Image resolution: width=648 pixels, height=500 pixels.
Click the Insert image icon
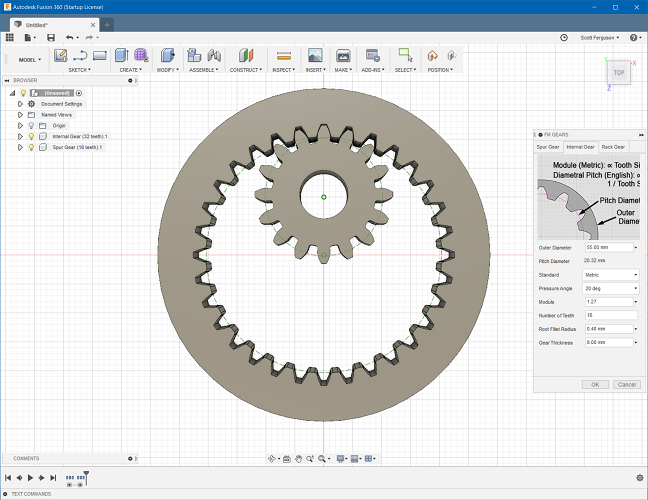(x=315, y=55)
